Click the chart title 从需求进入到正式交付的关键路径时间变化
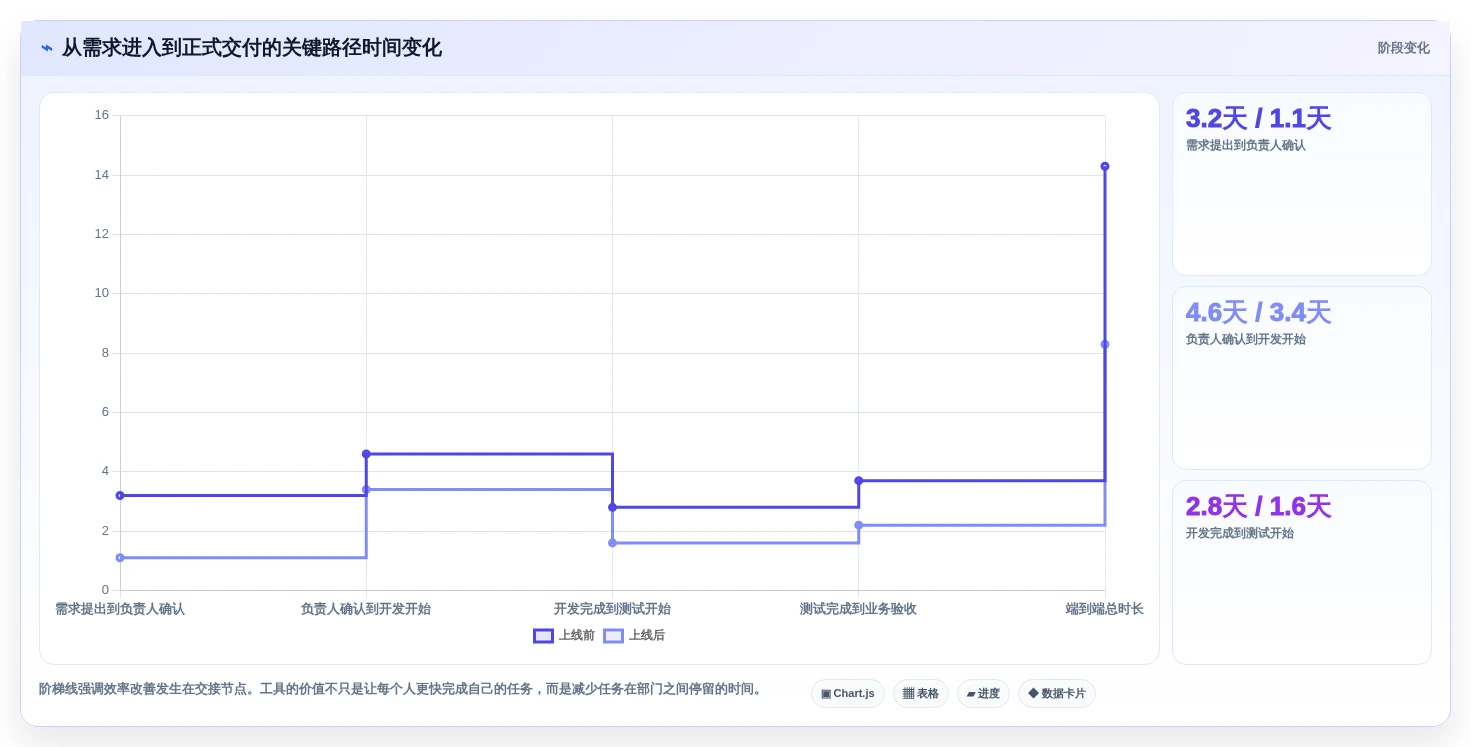 252,48
